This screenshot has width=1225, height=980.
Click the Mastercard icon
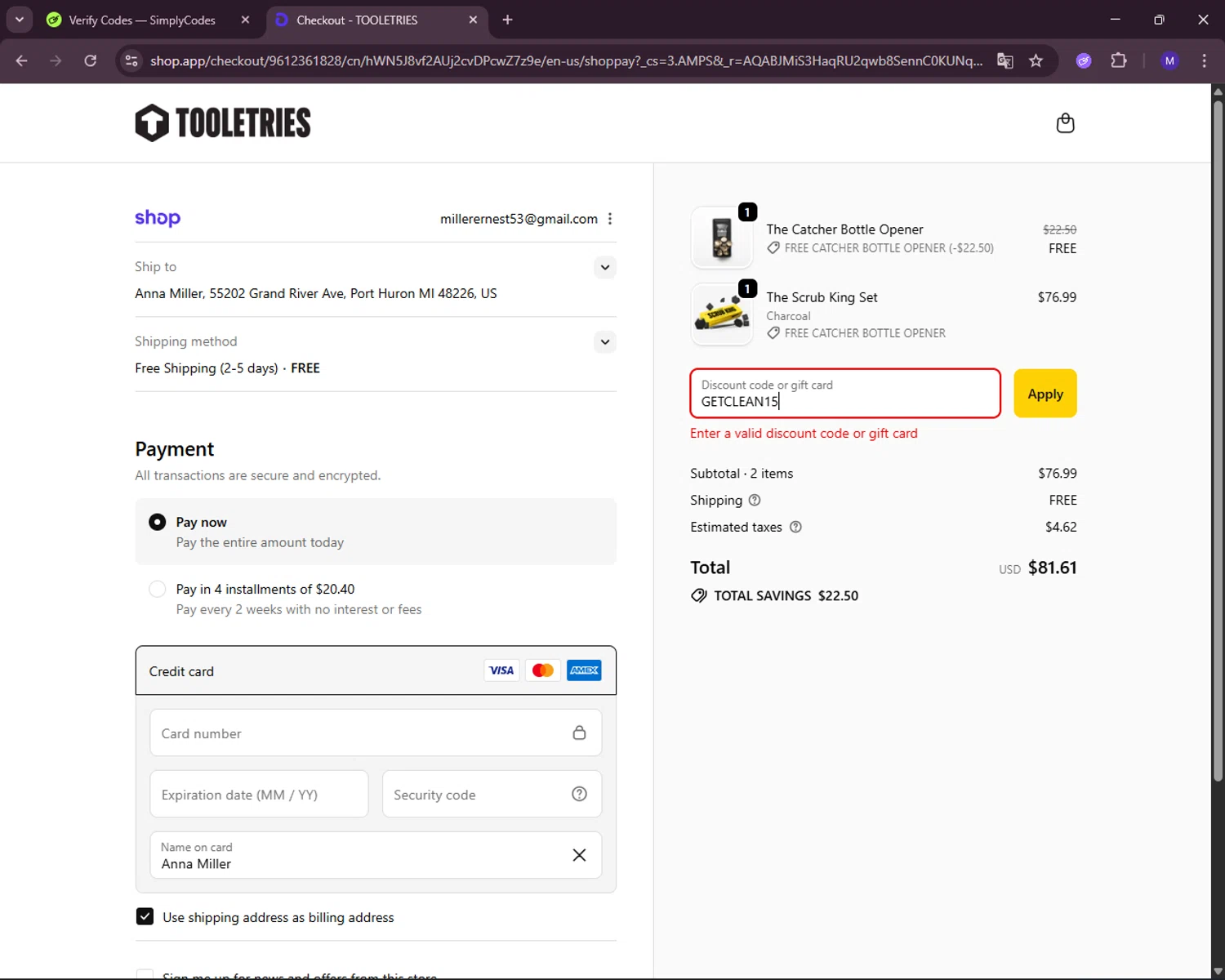pos(543,670)
